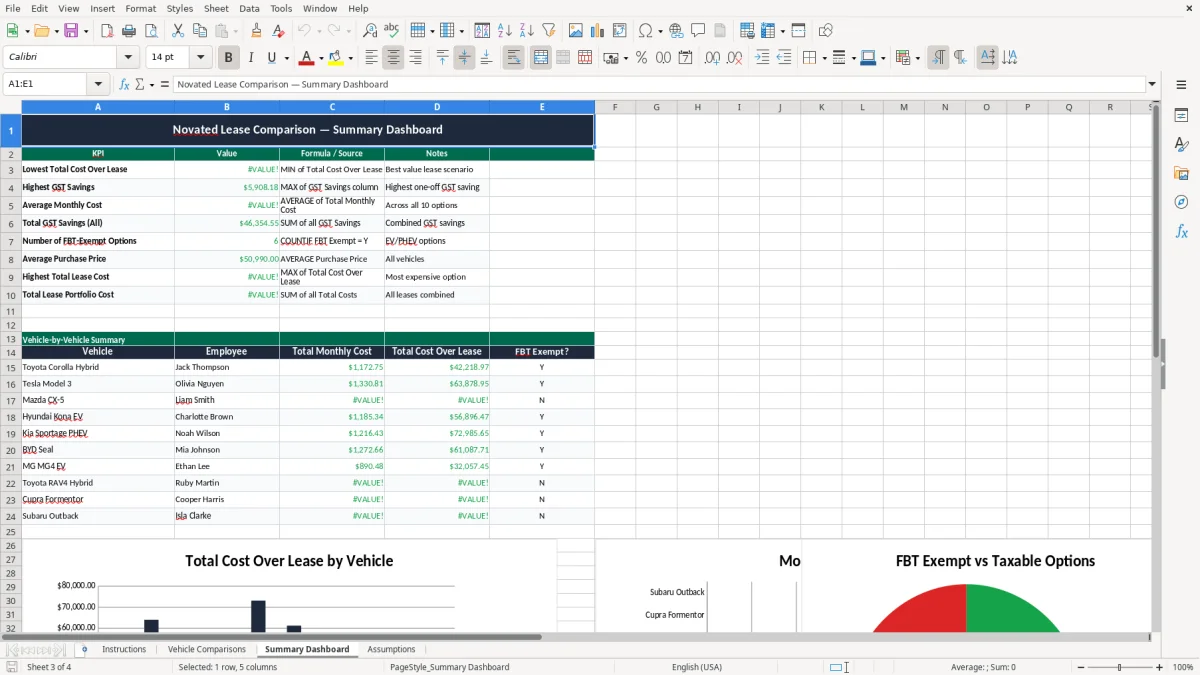
Task: Open the Underline style dropdown arrow
Action: point(286,58)
